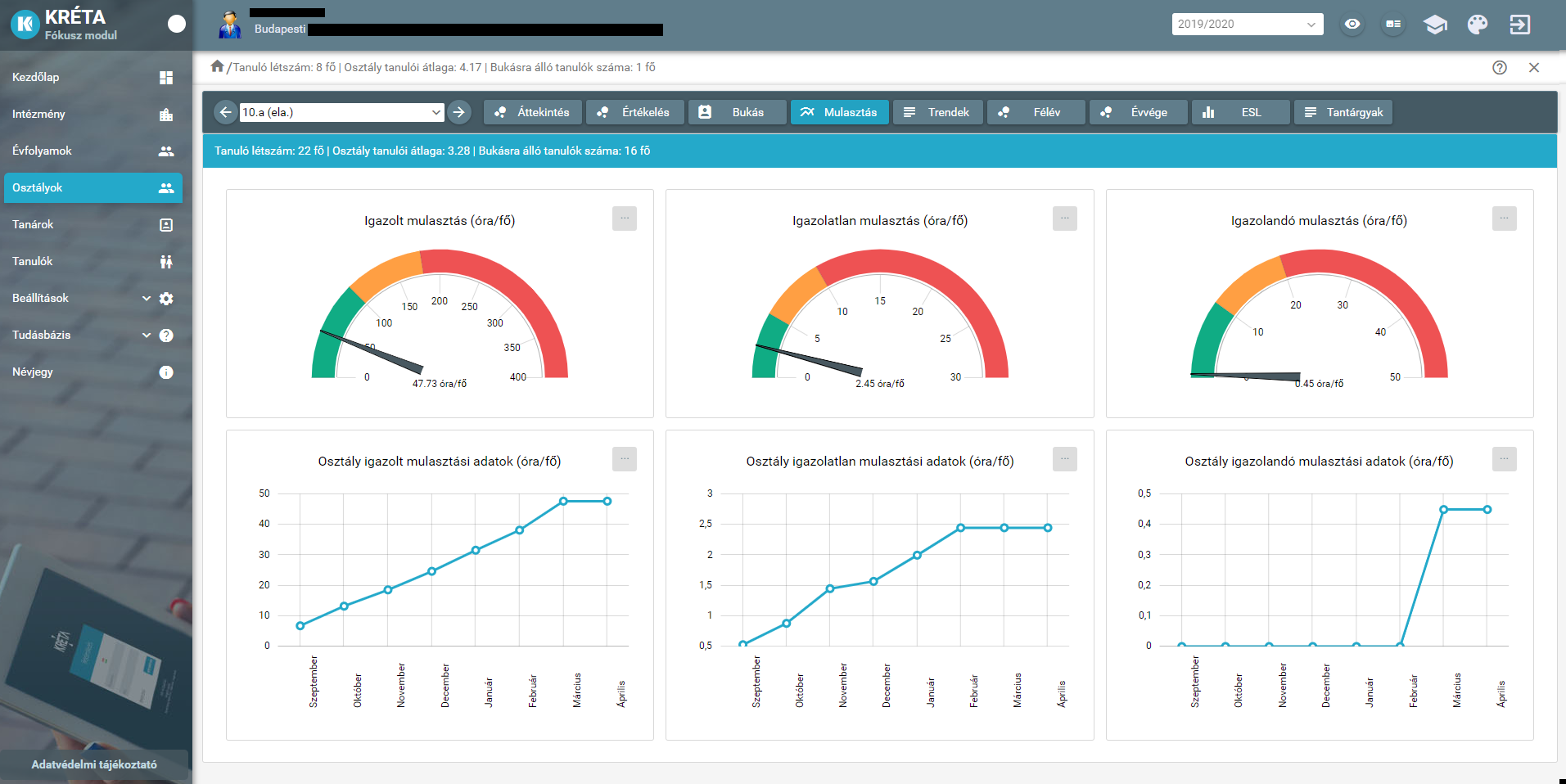Click the Igazolt mulasztás gauge needle
This screenshot has height=784, width=1566.
[372, 352]
